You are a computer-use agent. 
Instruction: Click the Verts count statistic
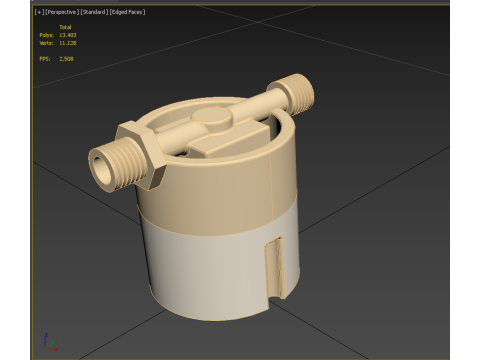(58, 43)
